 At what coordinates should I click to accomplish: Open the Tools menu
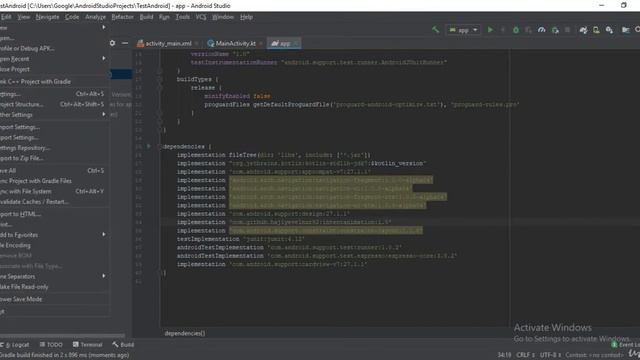pos(182,17)
